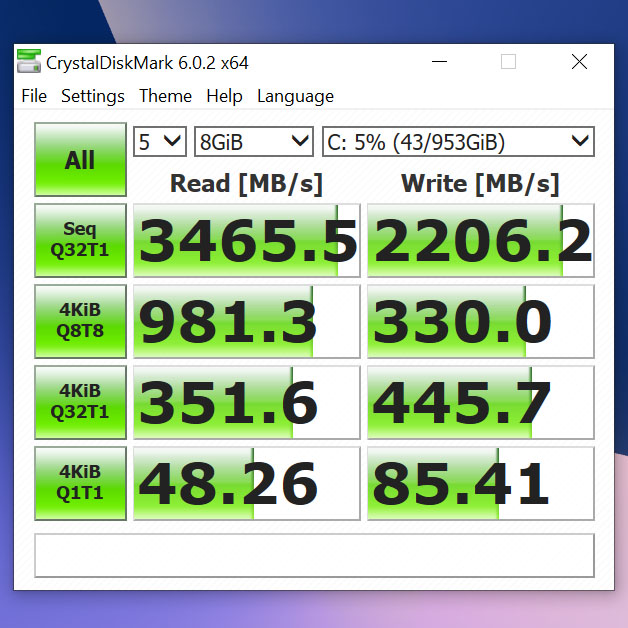Click the Read [MB/s] column header

[x=246, y=184]
